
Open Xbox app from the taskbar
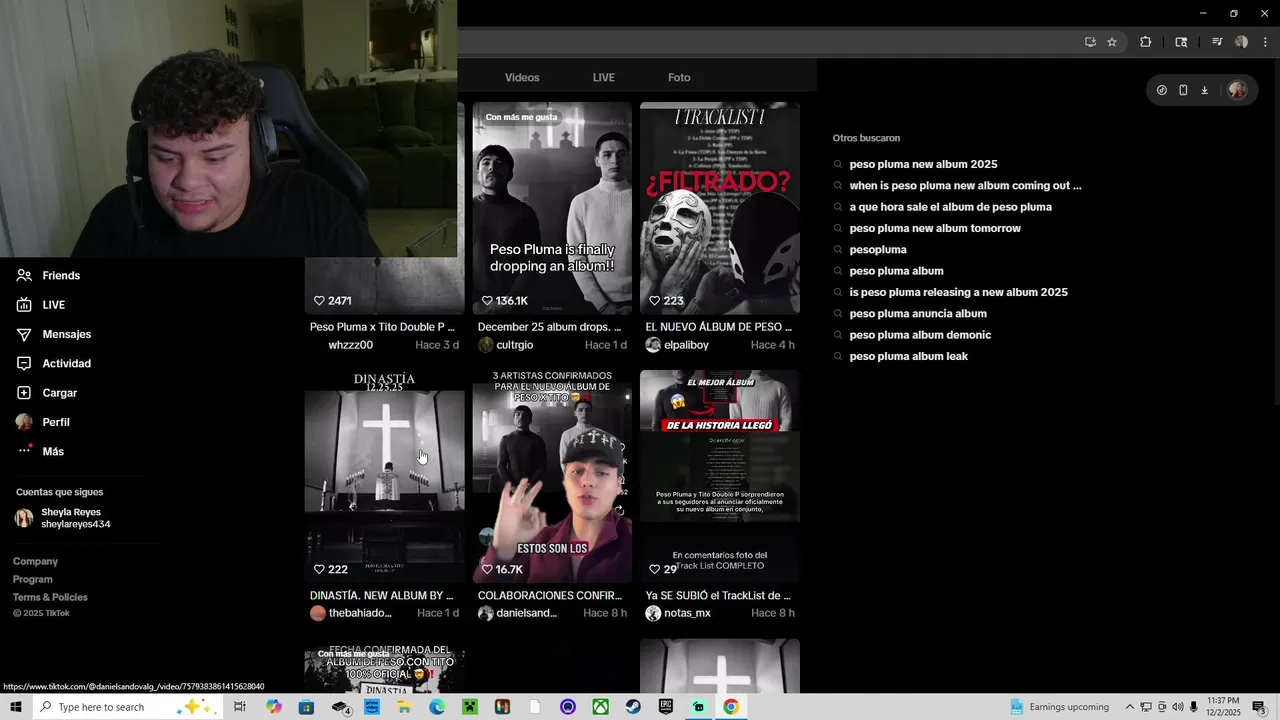click(x=600, y=707)
